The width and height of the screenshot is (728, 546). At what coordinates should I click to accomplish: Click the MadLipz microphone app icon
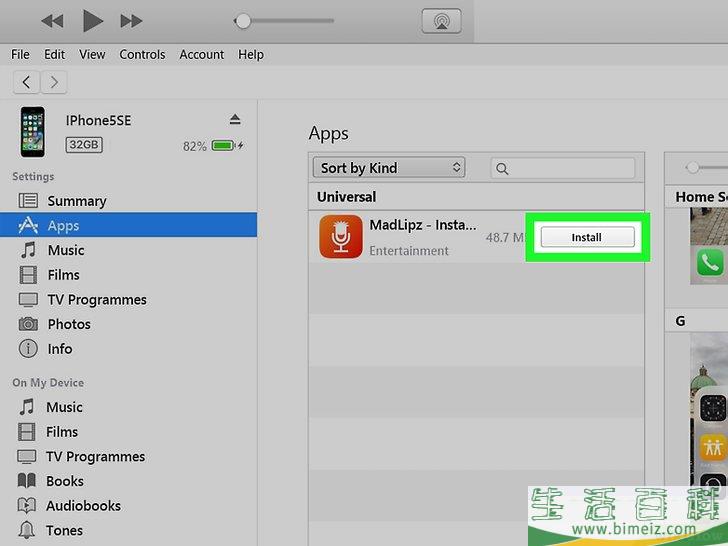pyautogui.click(x=341, y=236)
